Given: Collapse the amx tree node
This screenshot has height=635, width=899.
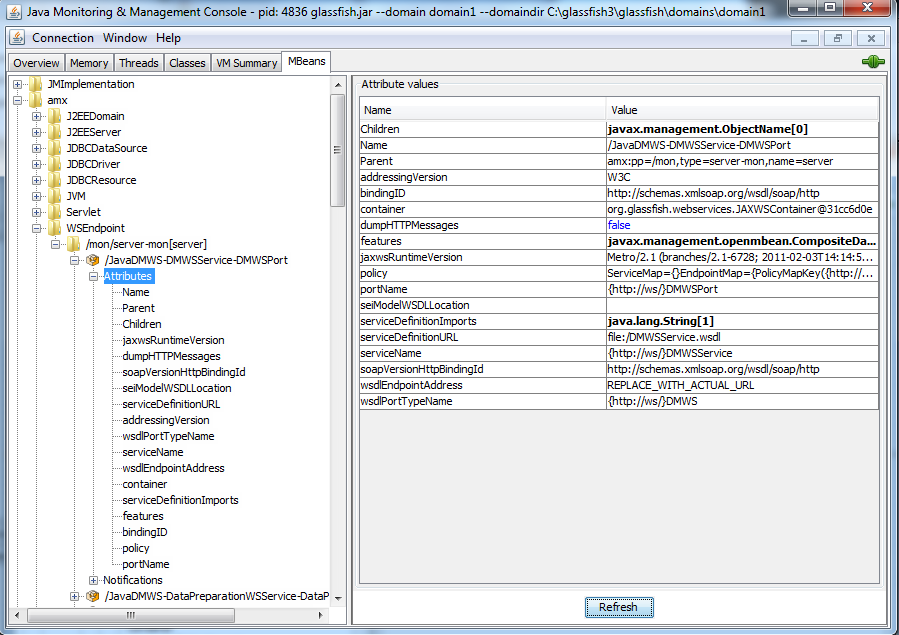Looking at the screenshot, I should pyautogui.click(x=17, y=100).
